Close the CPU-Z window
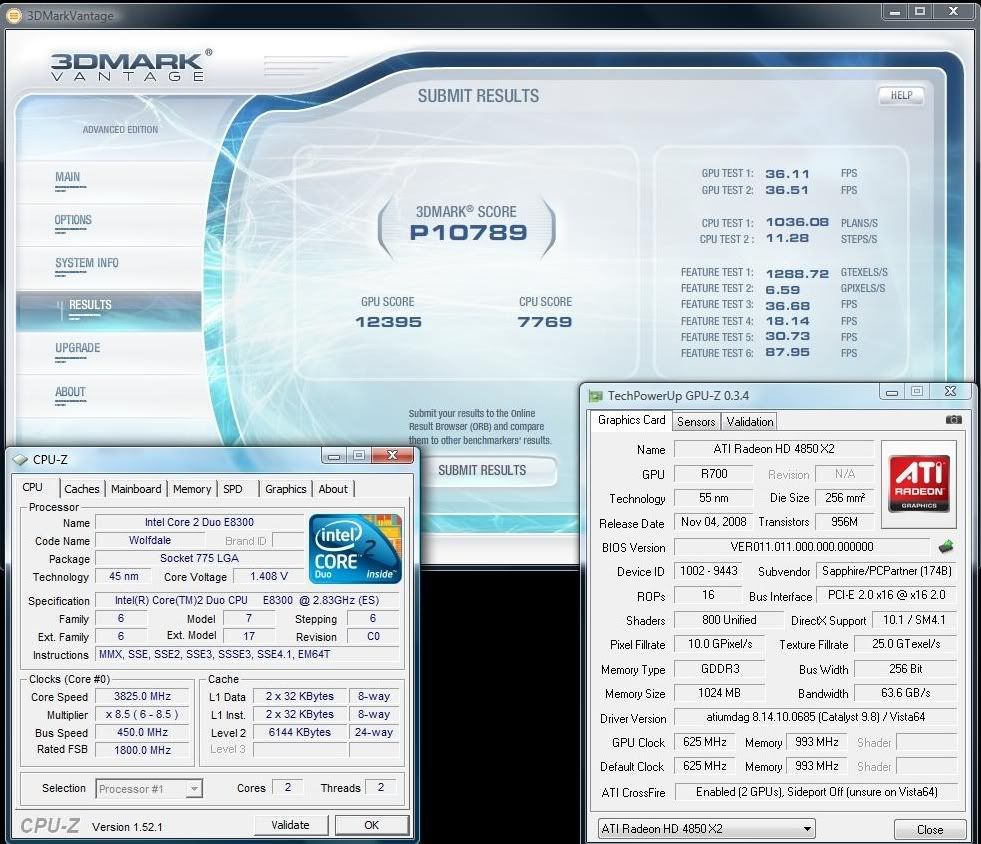Viewport: 981px width, 844px height. 392,456
